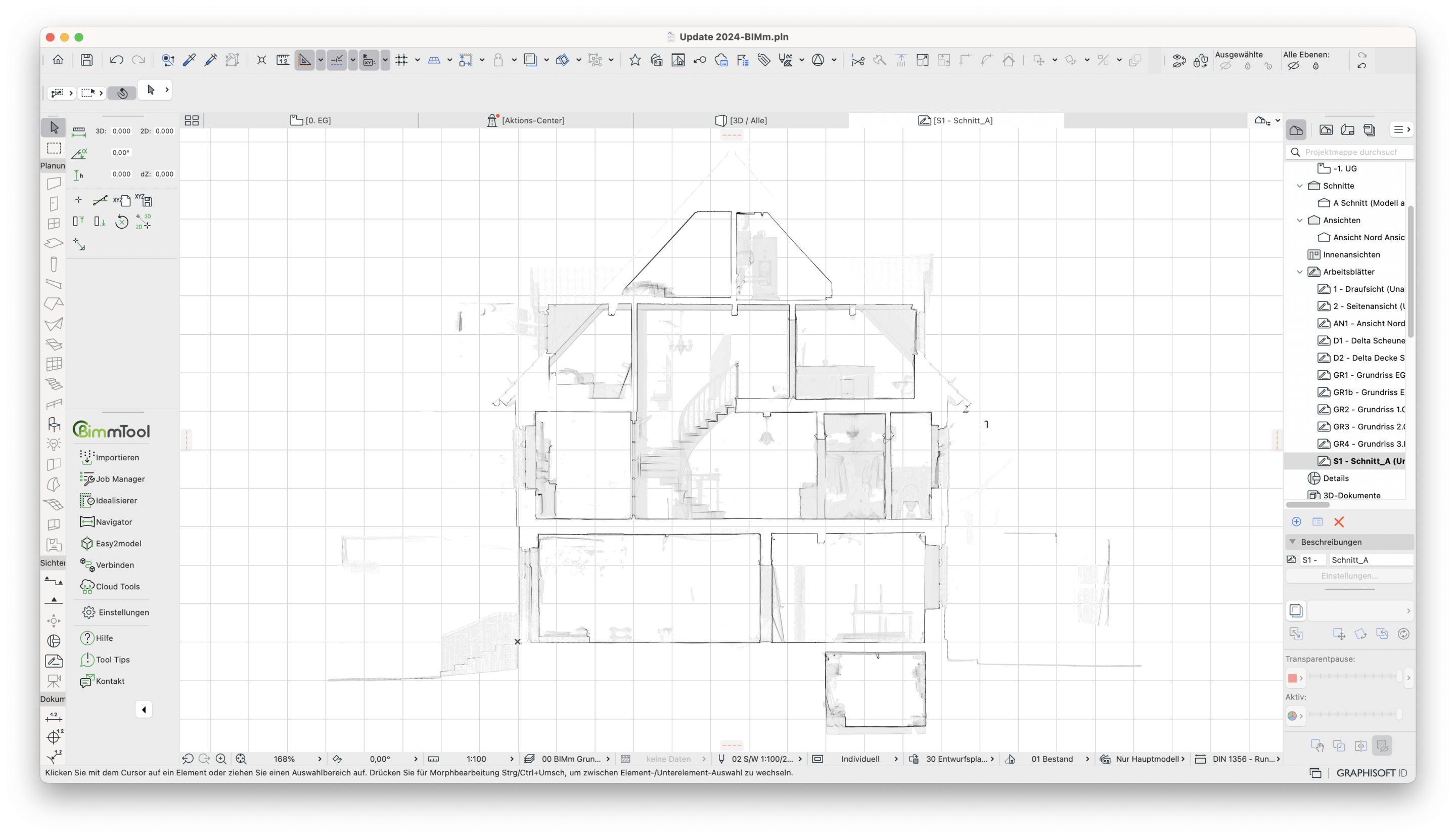The image size is (1456, 836).
Task: Select the syringe (inject parameters) tool
Action: [211, 60]
